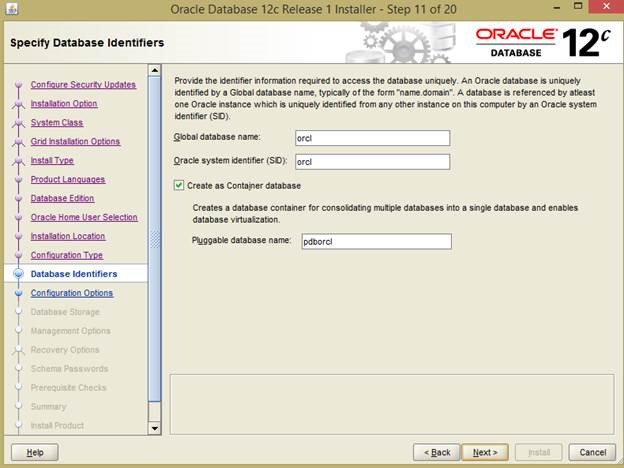The height and width of the screenshot is (468, 624).
Task: Open Oracle Home User Selection step
Action: [x=84, y=217]
